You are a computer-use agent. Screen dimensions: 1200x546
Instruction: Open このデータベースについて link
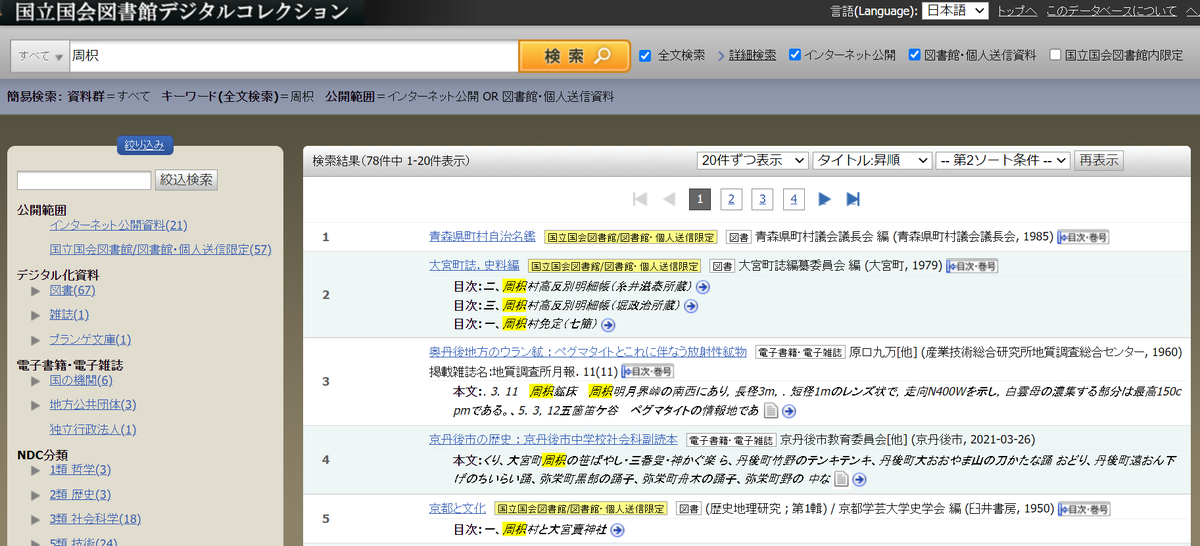click(x=1112, y=11)
